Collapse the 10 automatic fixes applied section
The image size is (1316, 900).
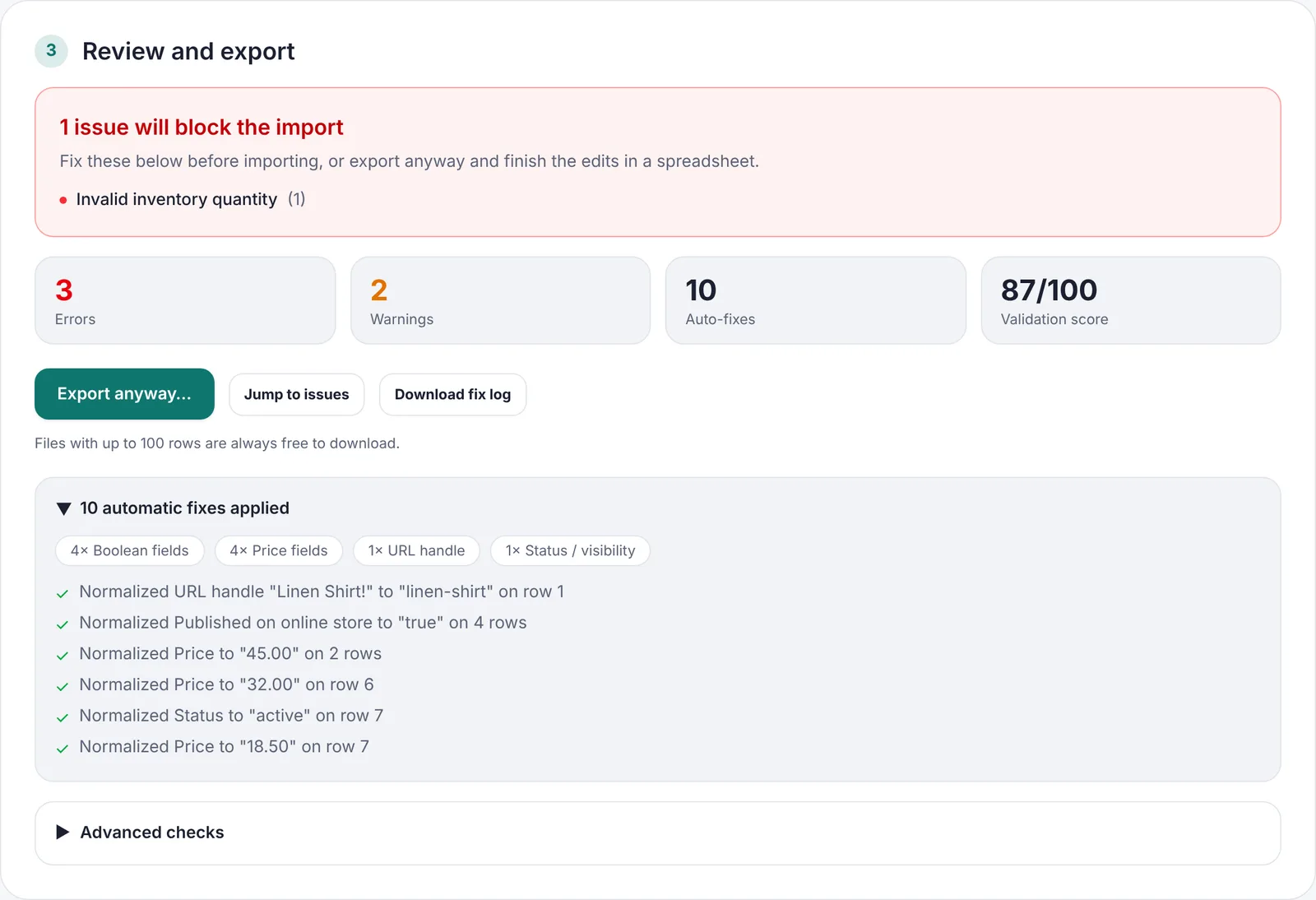pyautogui.click(x=173, y=508)
